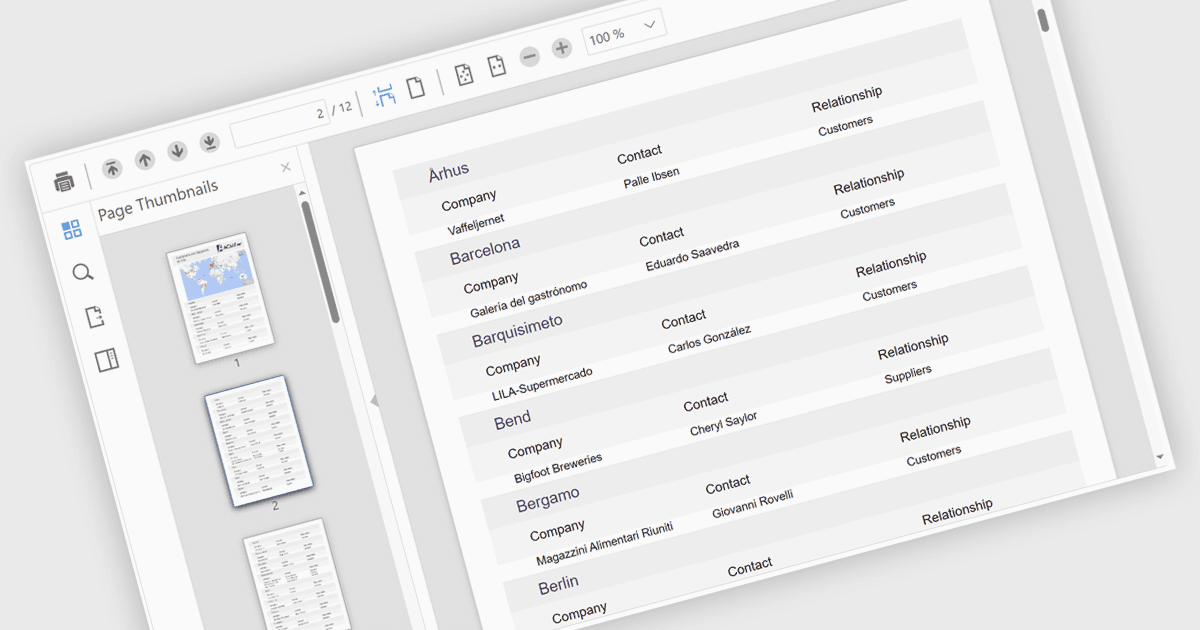The width and height of the screenshot is (1200, 630).
Task: Click the Barquisimeto city heading
Action: [x=517, y=329]
